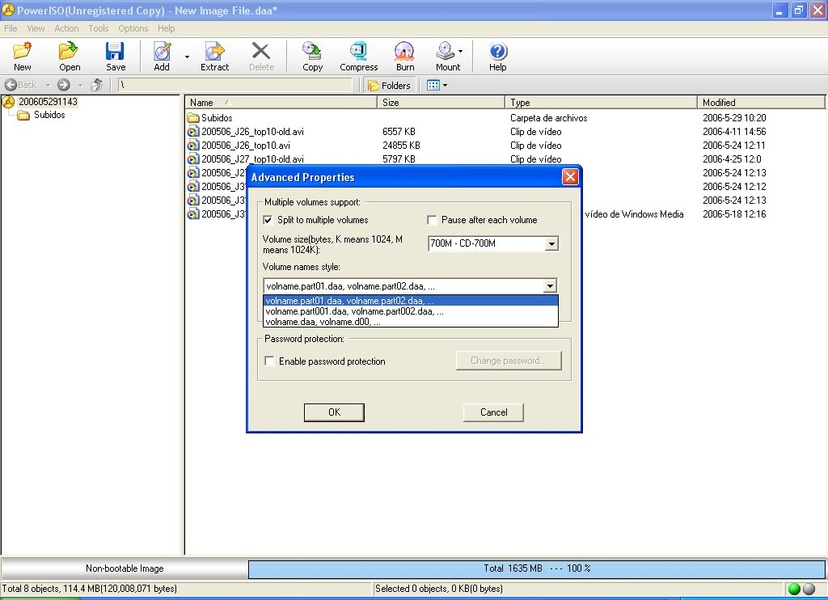828x600 pixels.
Task: Uncheck Split to multiple volumes
Action: (x=268, y=220)
